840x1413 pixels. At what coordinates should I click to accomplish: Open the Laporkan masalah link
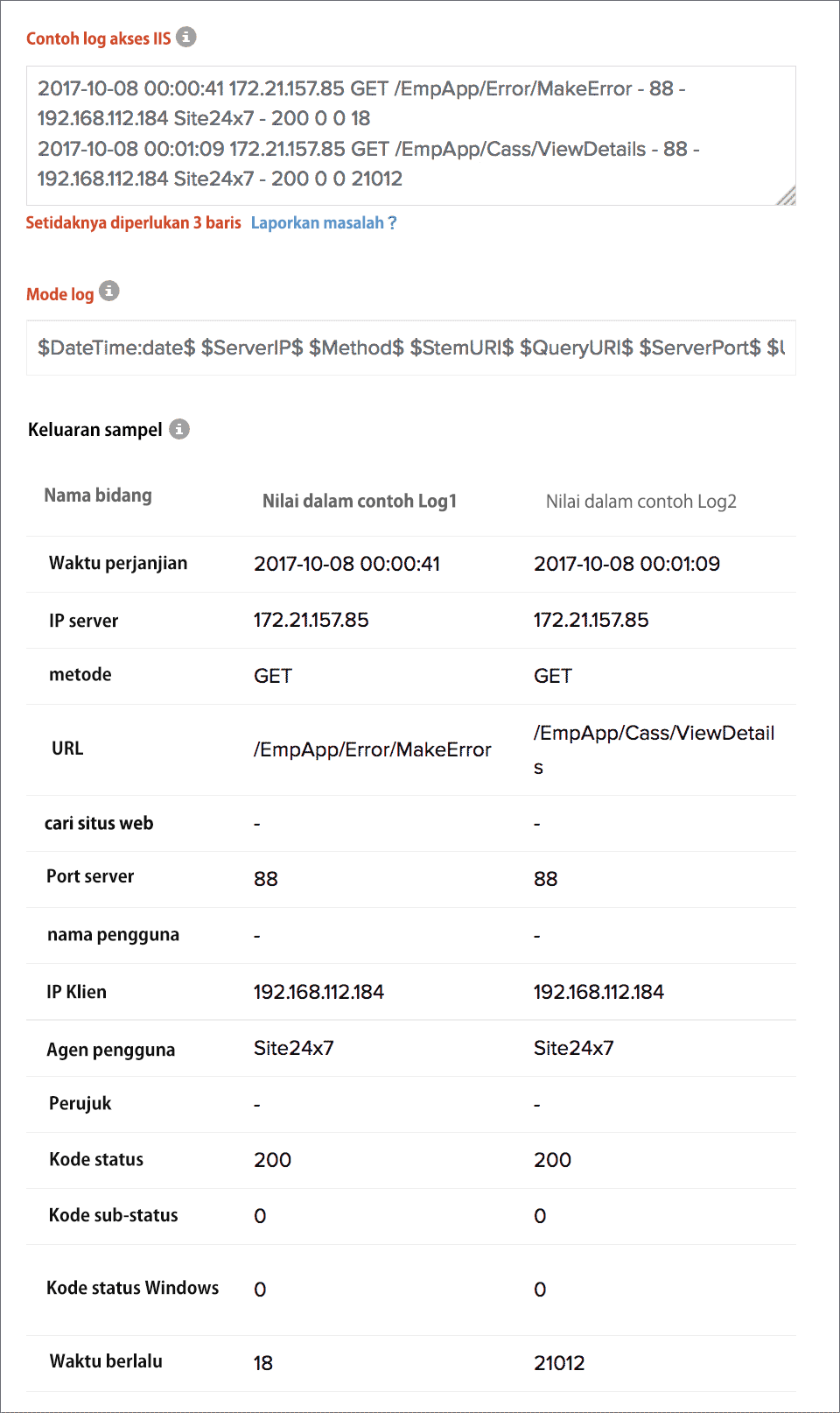(x=324, y=223)
